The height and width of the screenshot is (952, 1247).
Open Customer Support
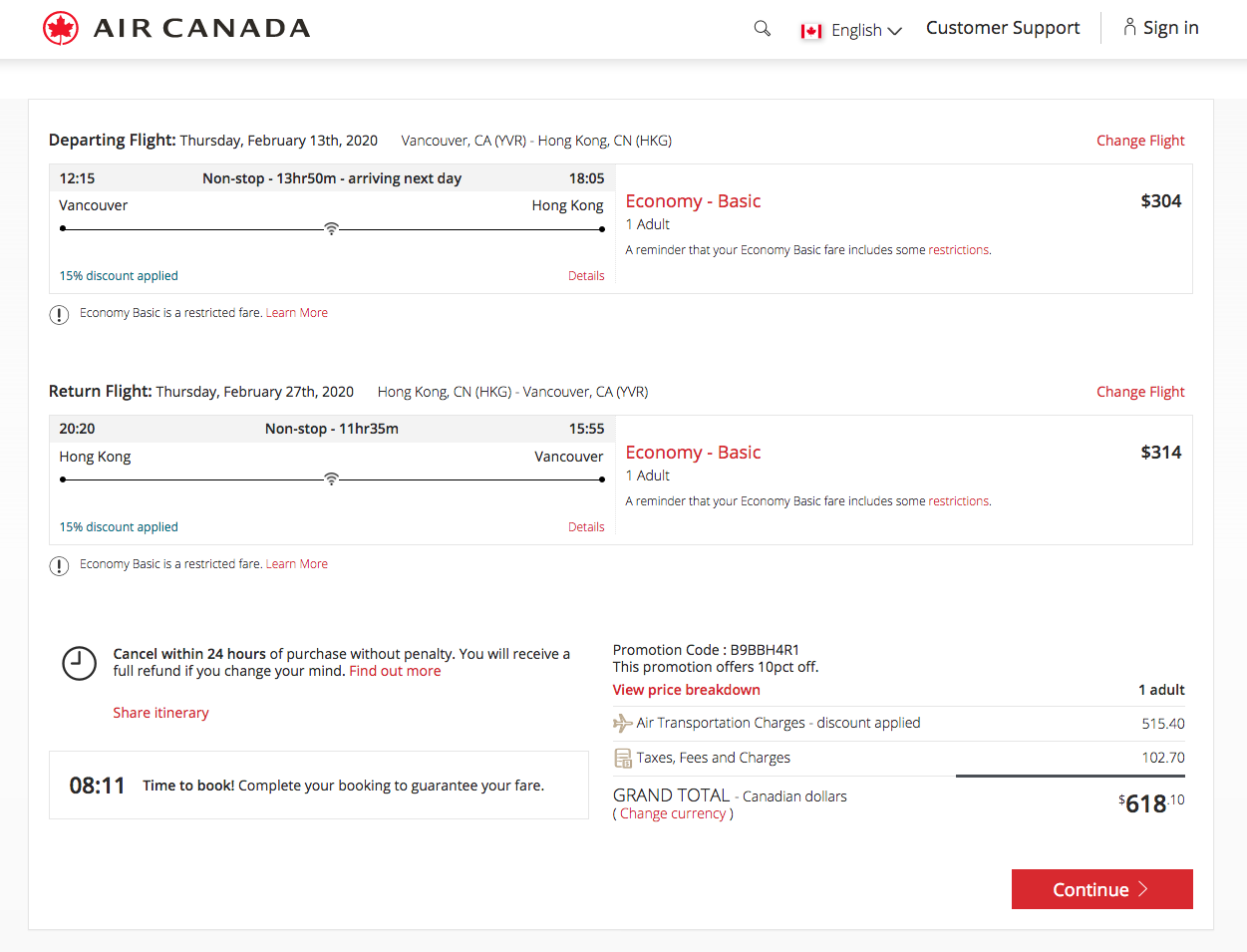1002,27
